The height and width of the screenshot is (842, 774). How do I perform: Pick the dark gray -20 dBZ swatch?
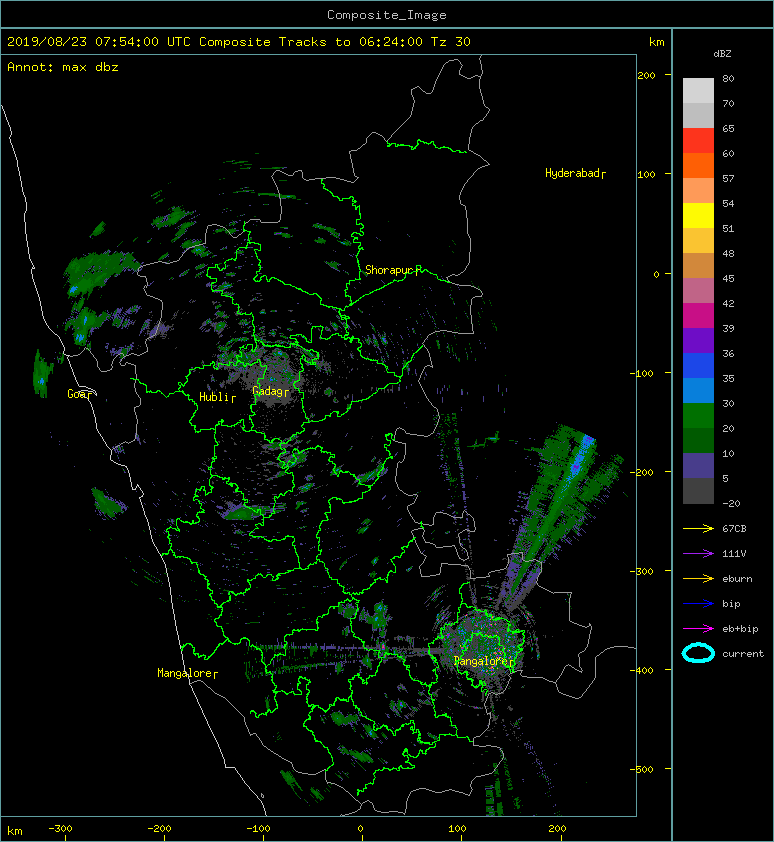point(698,491)
